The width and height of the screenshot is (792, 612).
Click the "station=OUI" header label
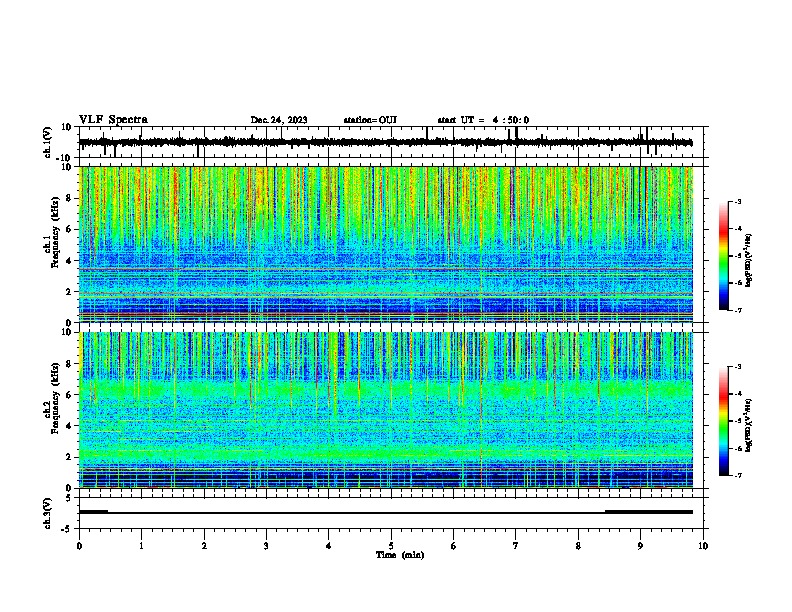click(370, 120)
